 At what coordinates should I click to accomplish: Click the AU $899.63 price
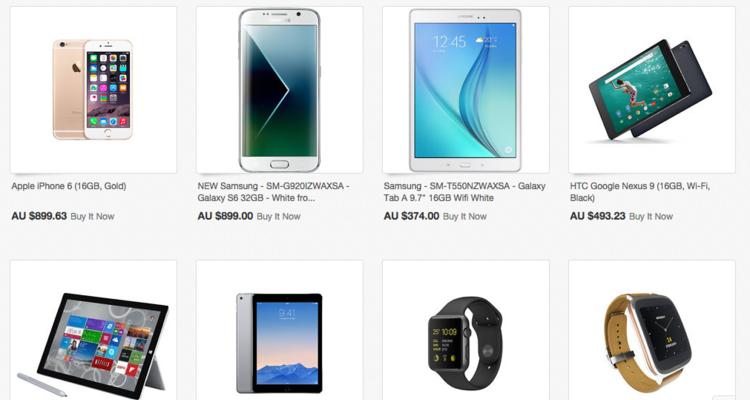tap(39, 216)
